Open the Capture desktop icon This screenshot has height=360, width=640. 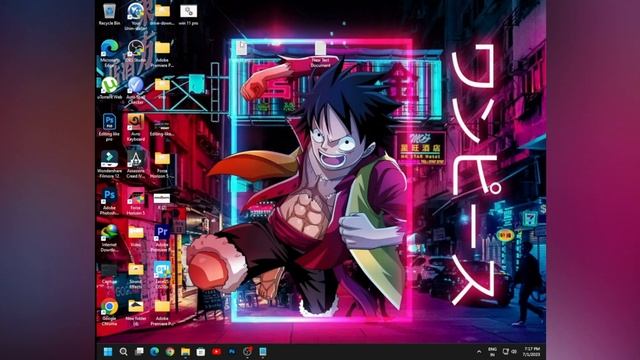tap(109, 273)
